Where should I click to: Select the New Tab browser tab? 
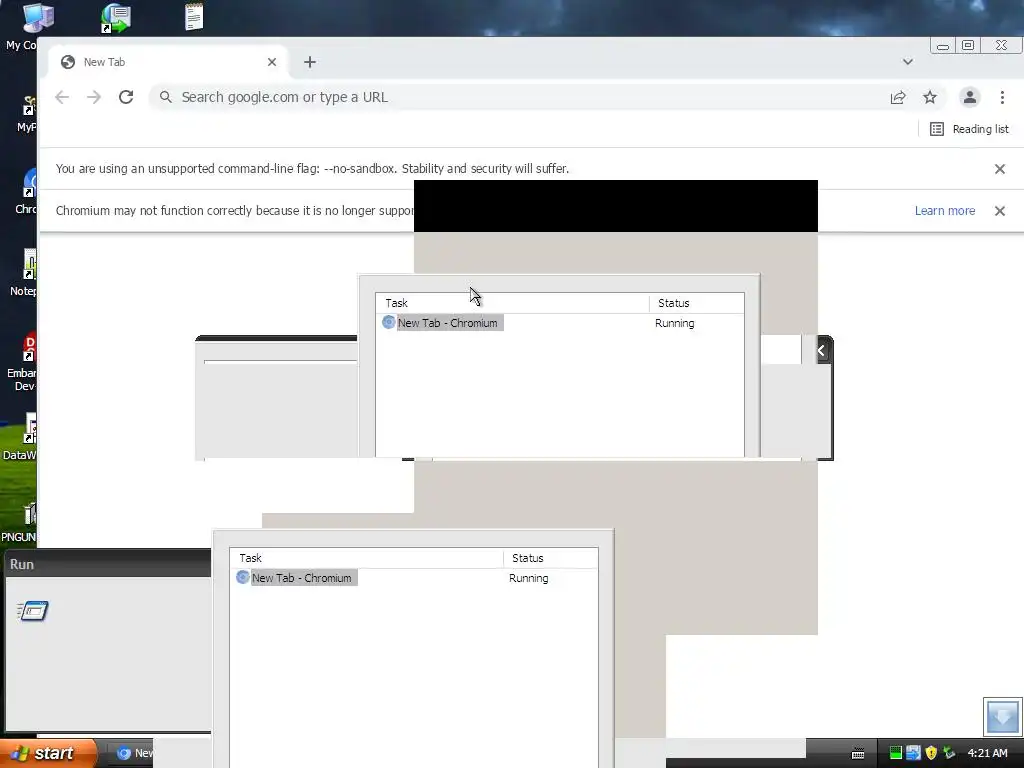168,62
